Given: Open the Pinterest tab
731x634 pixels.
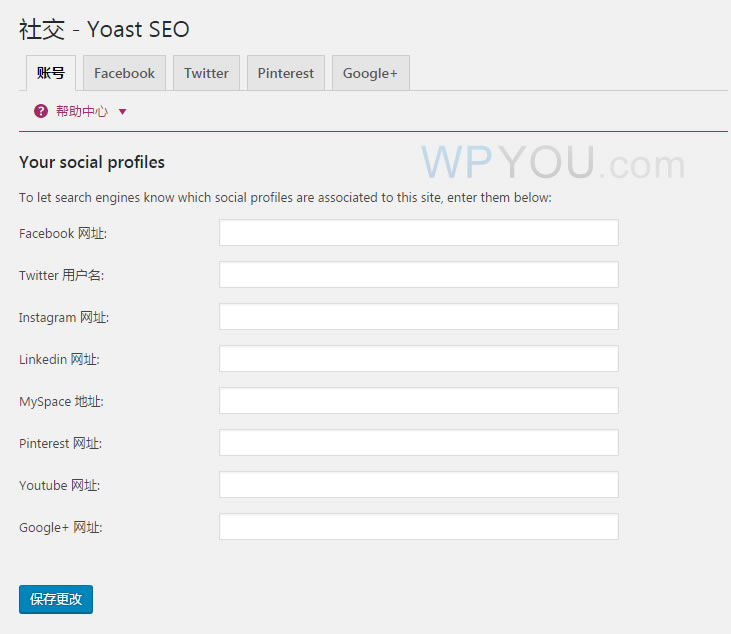Looking at the screenshot, I should coord(286,73).
